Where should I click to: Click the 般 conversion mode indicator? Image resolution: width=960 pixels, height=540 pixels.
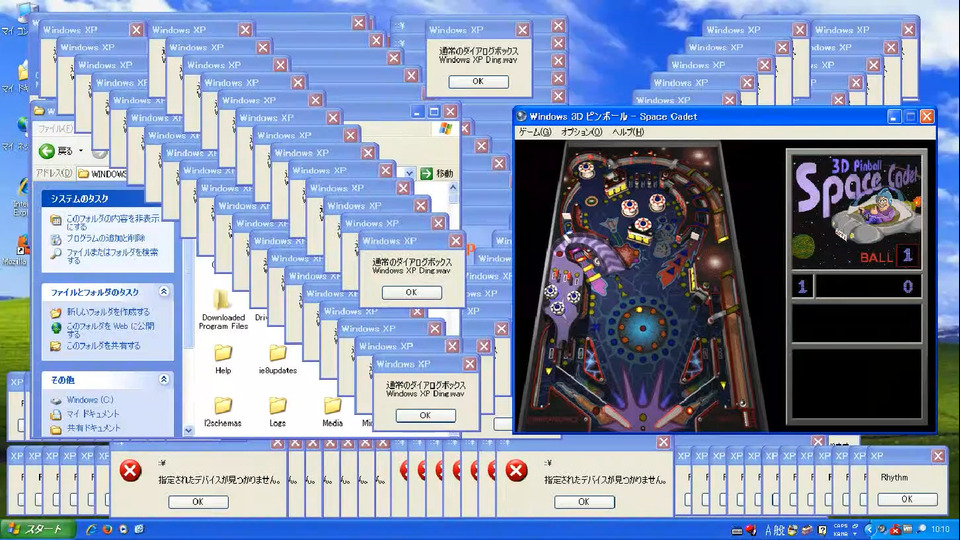coord(780,530)
